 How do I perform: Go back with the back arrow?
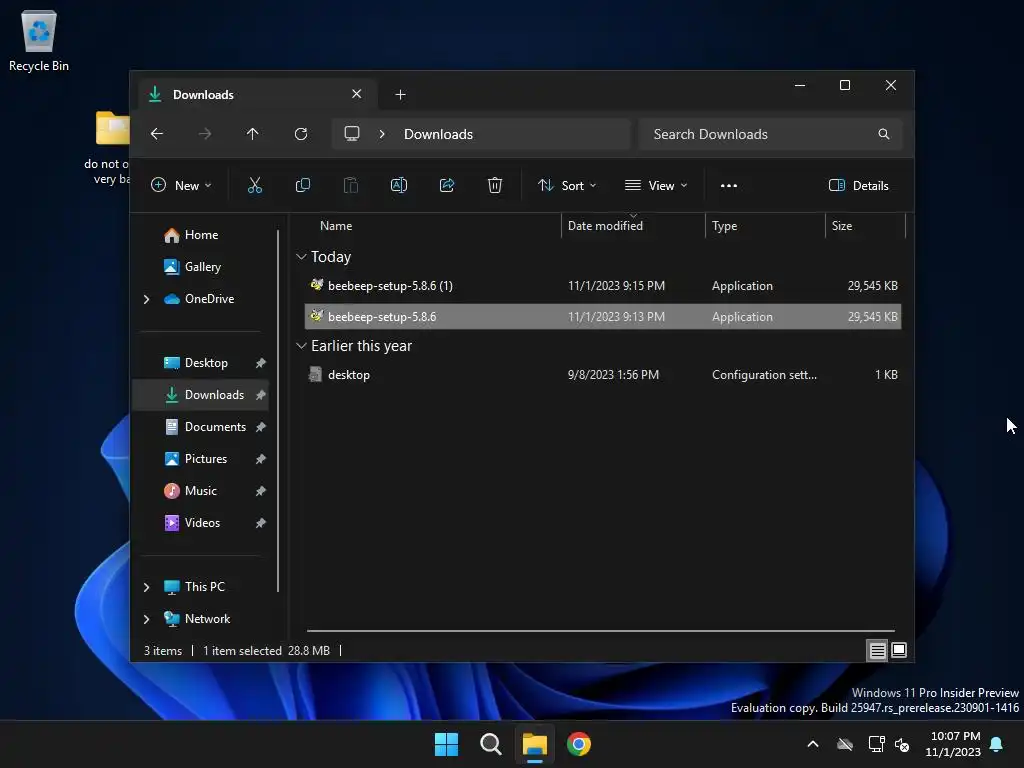pos(157,134)
